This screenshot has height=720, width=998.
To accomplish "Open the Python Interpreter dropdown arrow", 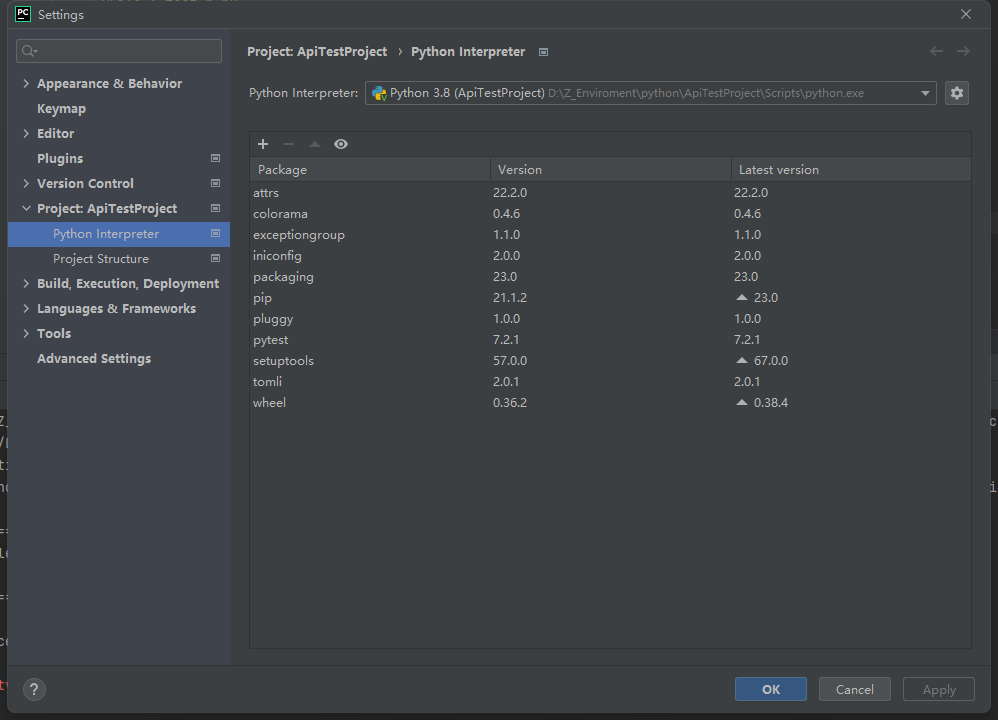I will [925, 94].
